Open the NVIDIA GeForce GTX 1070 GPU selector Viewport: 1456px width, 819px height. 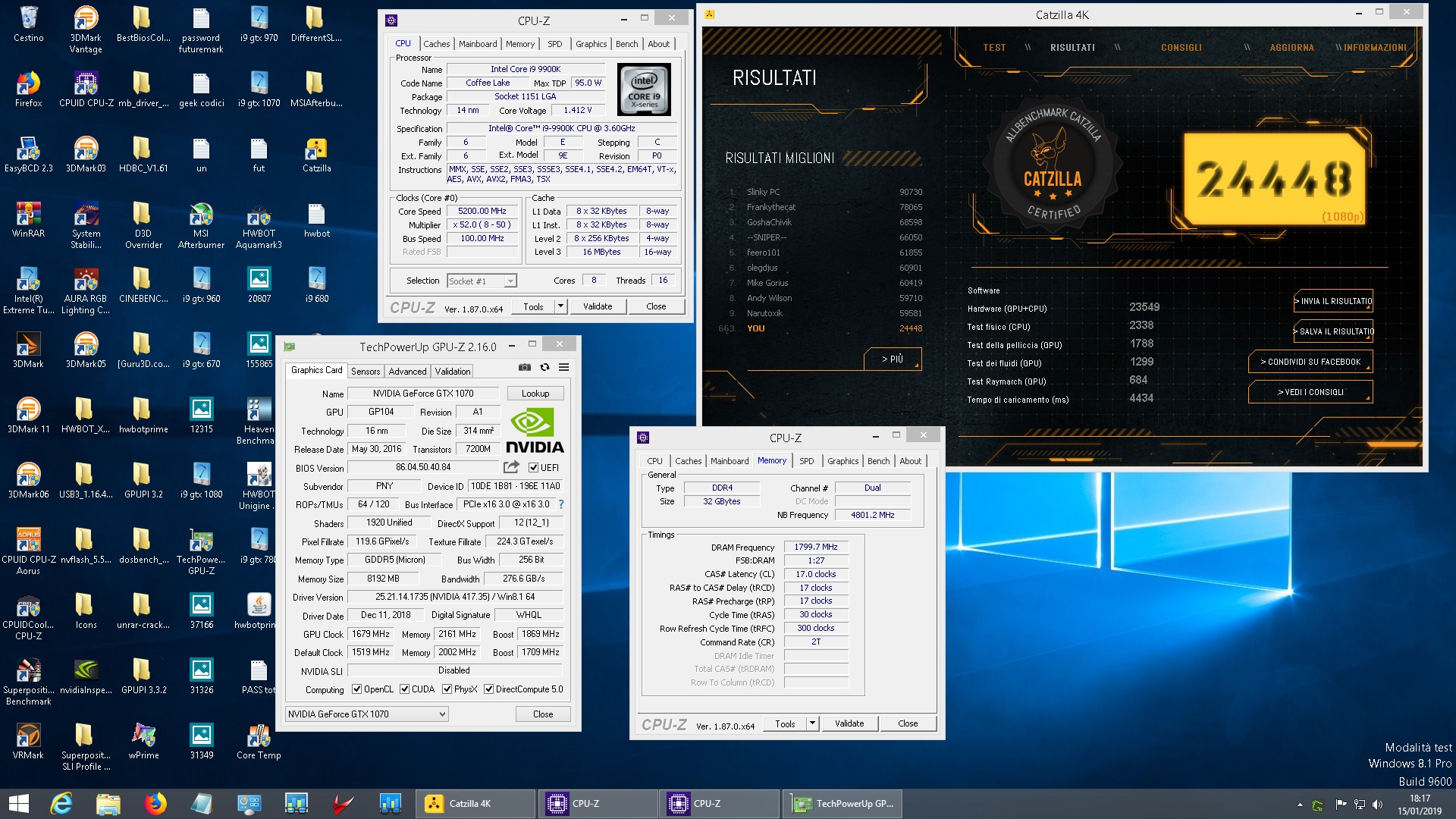point(367,714)
